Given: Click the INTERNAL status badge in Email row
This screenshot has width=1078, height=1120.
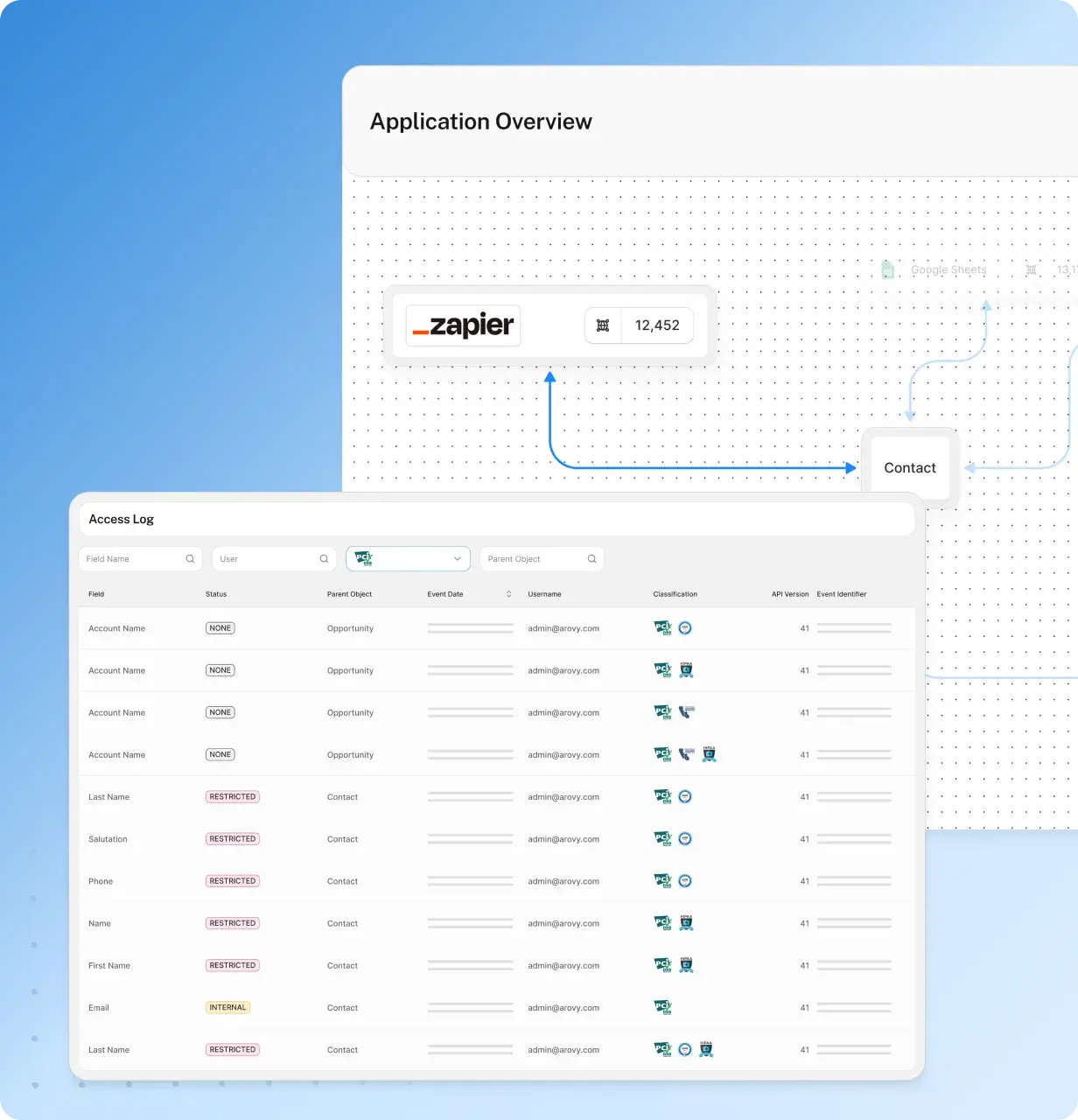Looking at the screenshot, I should pos(227,1007).
